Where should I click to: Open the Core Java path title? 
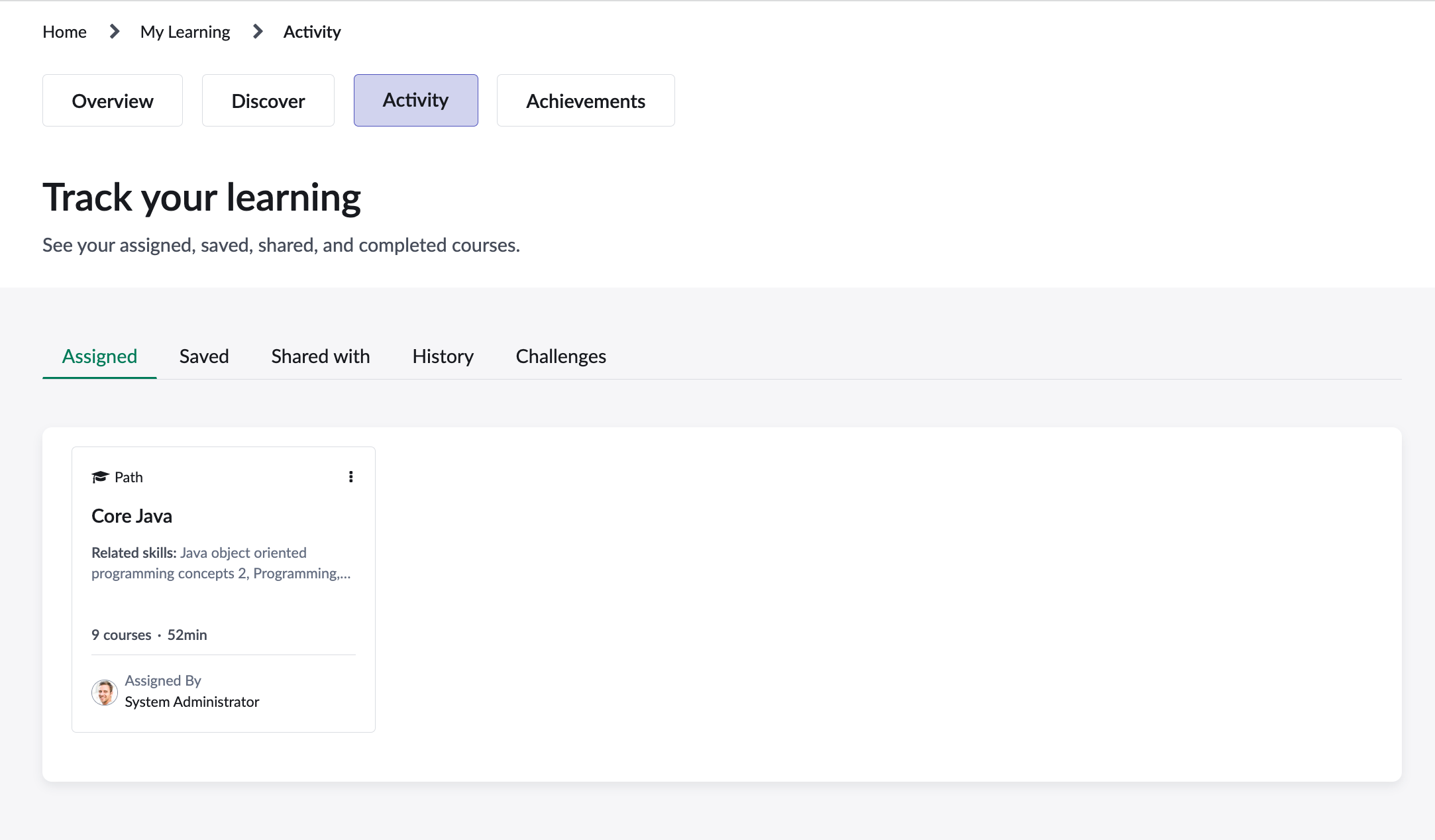click(x=132, y=516)
